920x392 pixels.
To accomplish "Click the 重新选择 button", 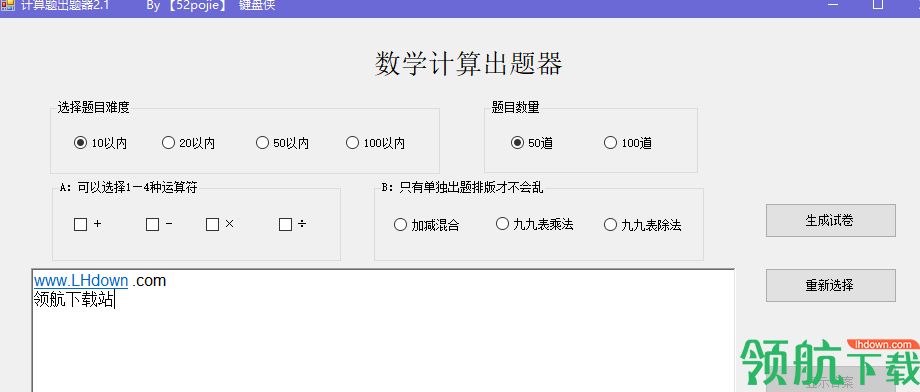I will pos(830,285).
